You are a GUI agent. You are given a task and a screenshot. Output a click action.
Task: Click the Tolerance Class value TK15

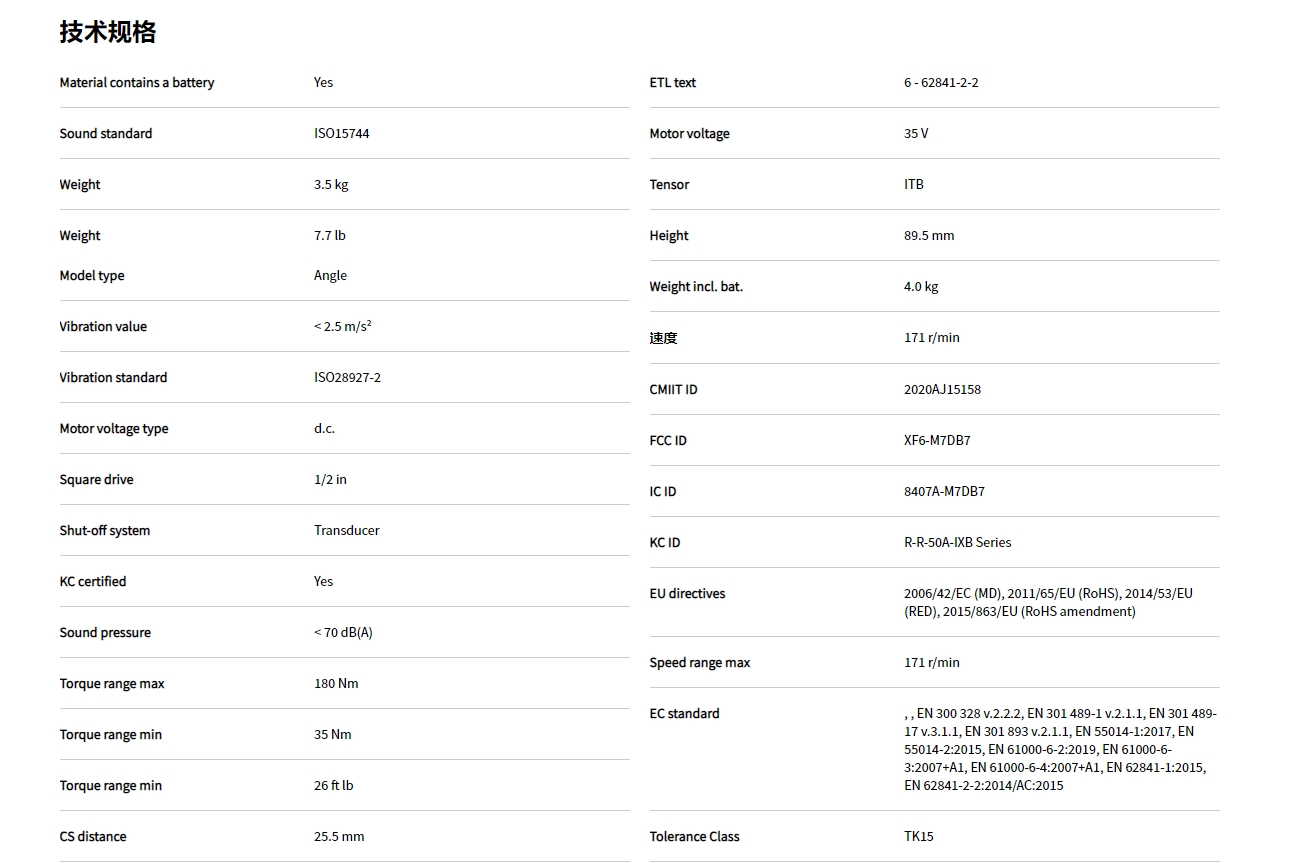[x=918, y=837]
